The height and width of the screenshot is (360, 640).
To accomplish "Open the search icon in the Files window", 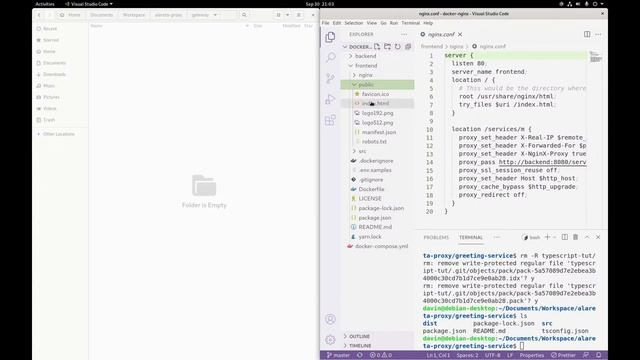I will (244, 15).
